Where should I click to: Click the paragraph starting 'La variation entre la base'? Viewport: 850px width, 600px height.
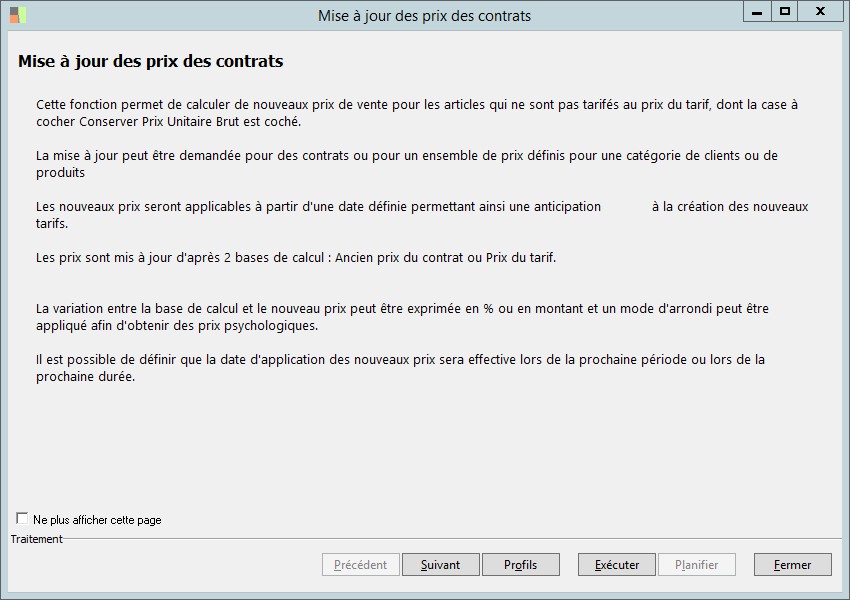click(402, 317)
